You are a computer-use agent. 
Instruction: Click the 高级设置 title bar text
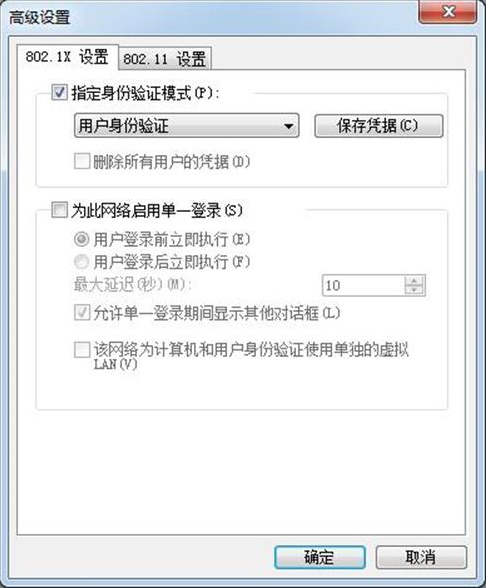tap(39, 18)
